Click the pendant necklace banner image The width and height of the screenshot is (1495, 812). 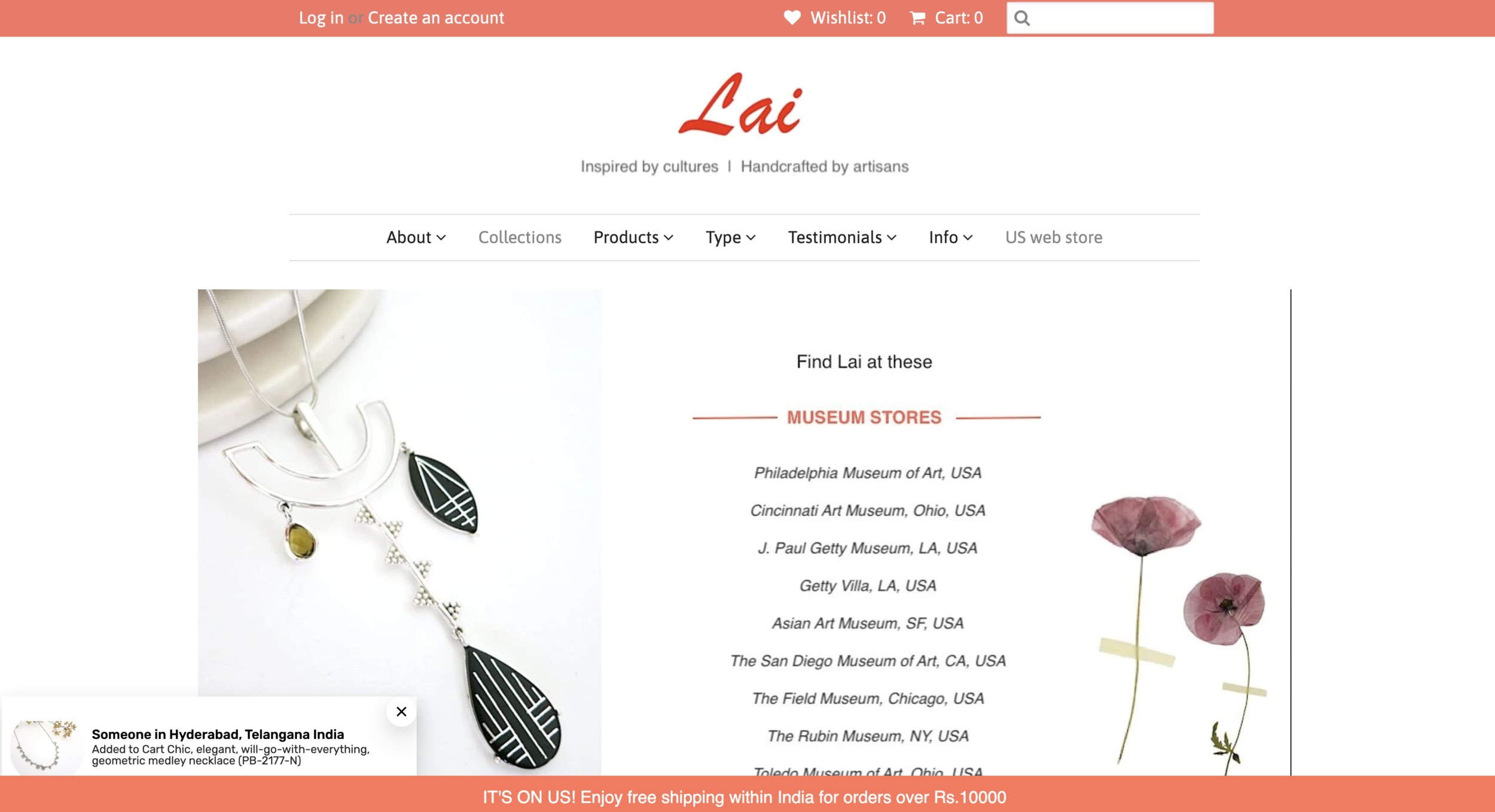(x=399, y=532)
